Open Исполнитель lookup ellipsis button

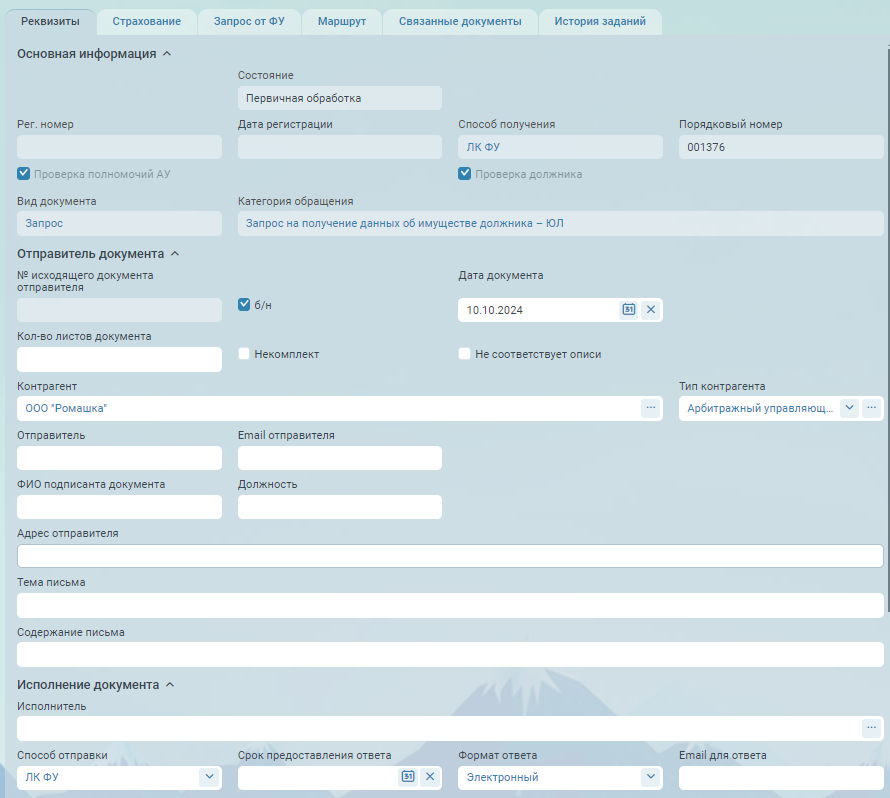click(x=872, y=728)
